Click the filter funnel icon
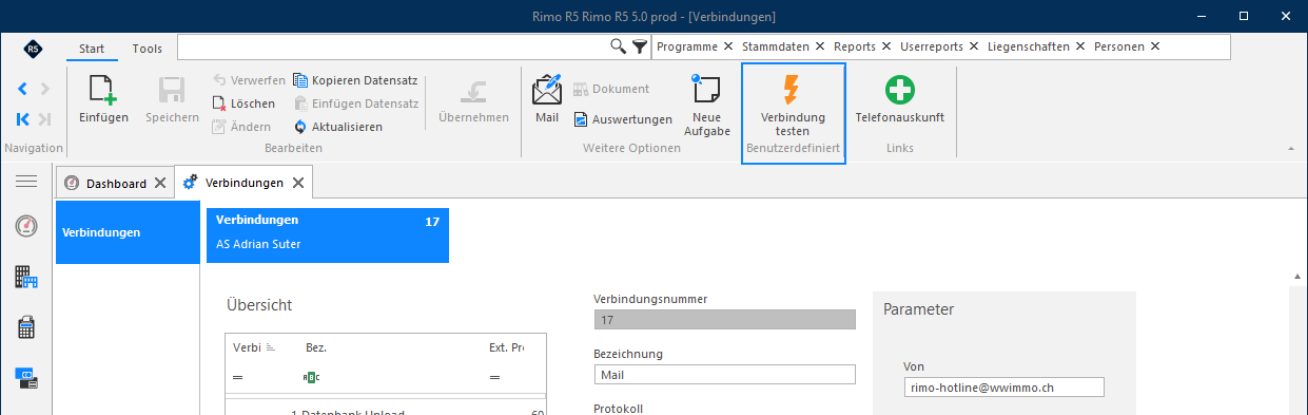Viewport: 1308px width, 415px height. click(x=640, y=46)
